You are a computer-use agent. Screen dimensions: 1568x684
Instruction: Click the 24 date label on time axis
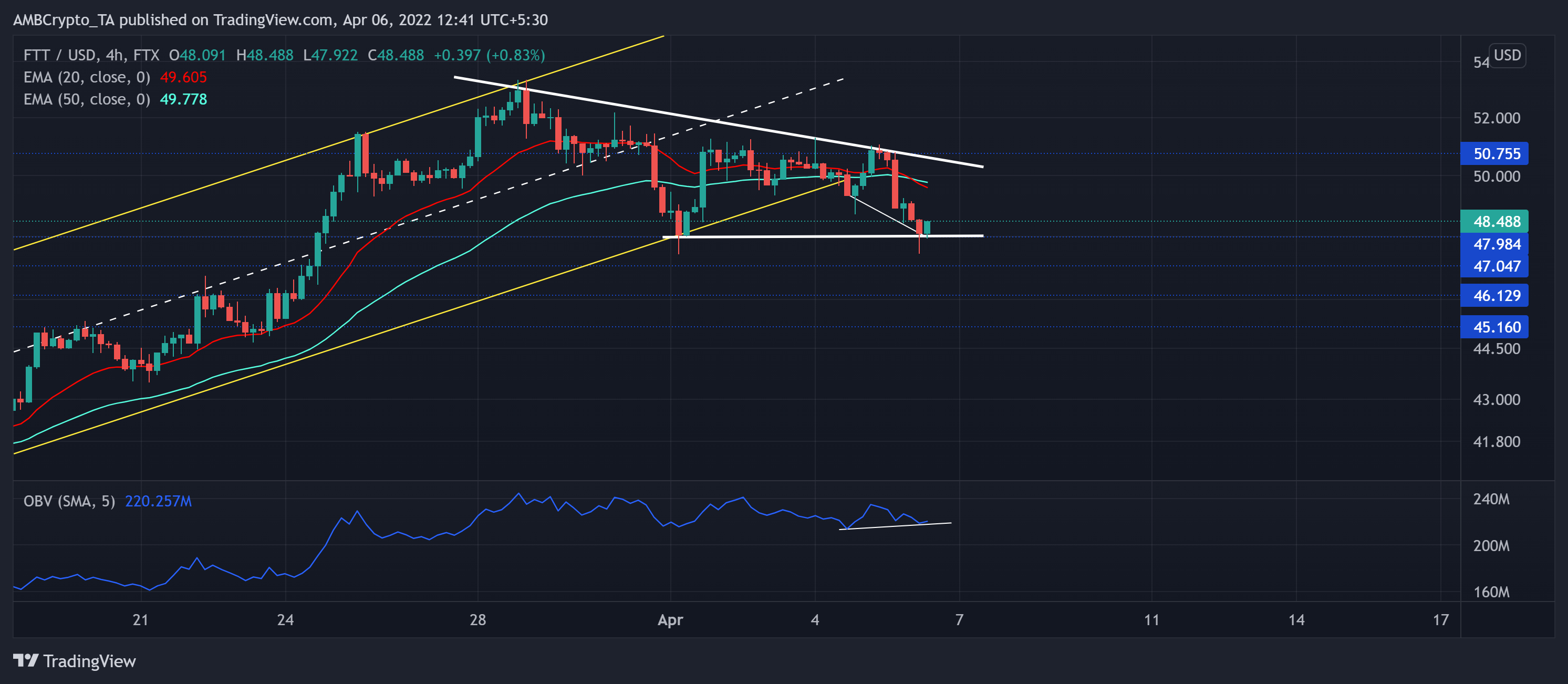(285, 620)
